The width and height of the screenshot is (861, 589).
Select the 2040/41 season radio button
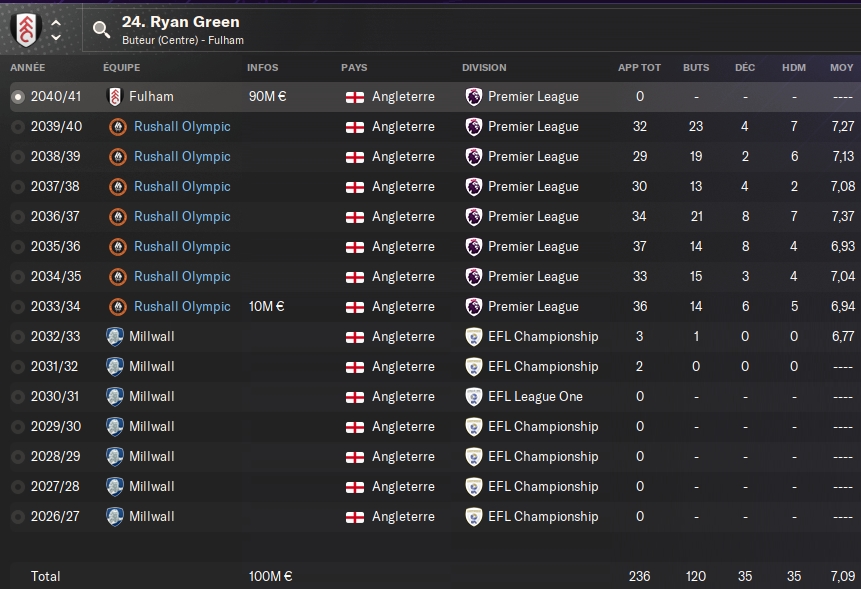[18, 97]
